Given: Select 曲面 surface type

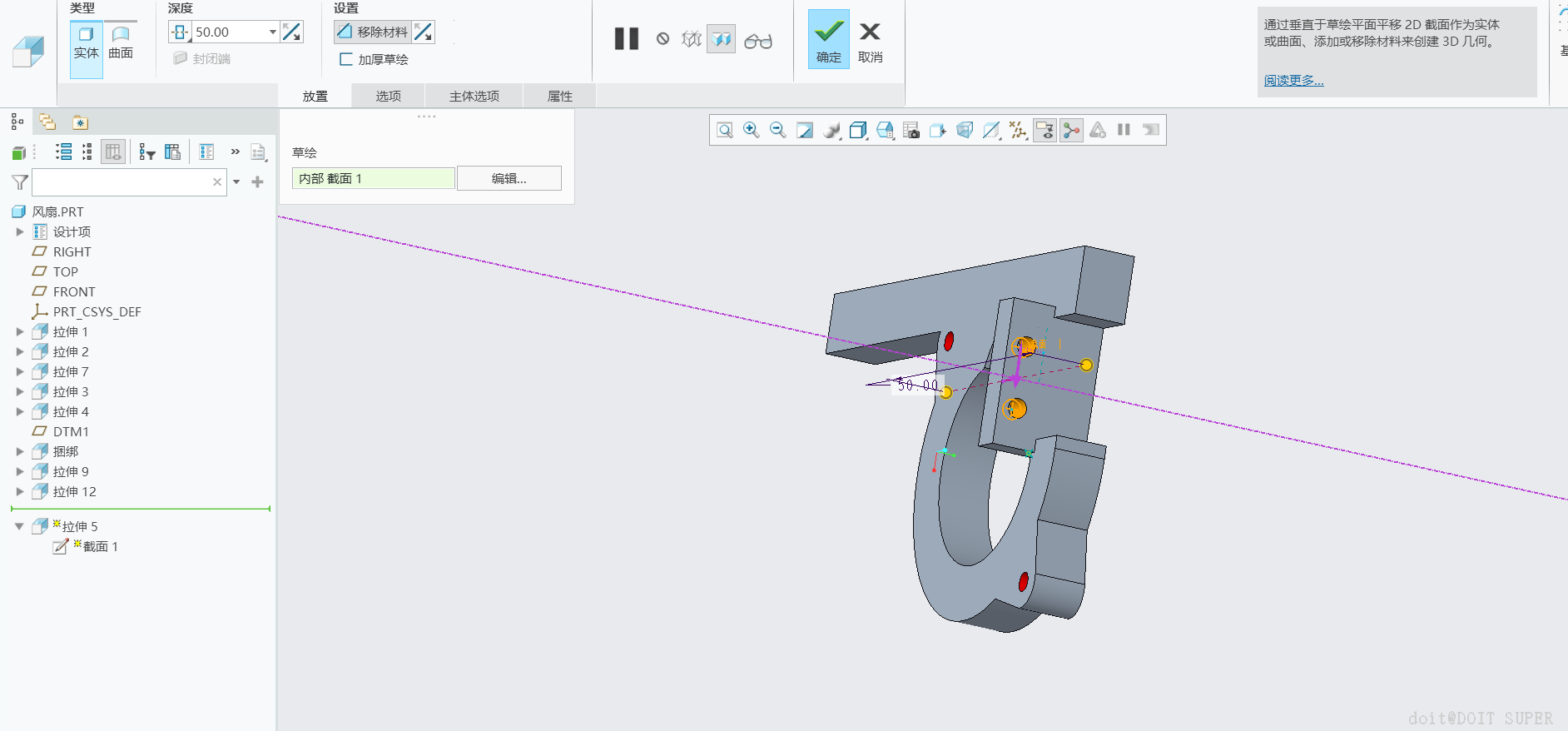Looking at the screenshot, I should pyautogui.click(x=121, y=42).
